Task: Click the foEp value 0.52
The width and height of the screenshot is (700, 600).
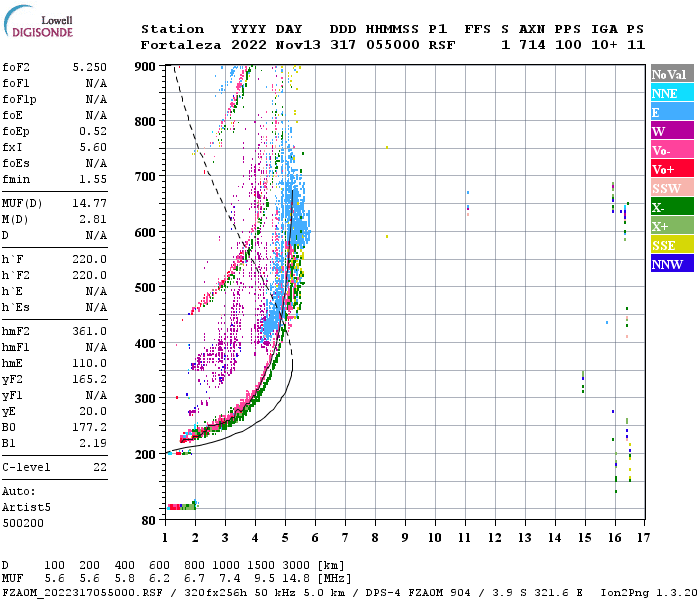Action: [93, 131]
